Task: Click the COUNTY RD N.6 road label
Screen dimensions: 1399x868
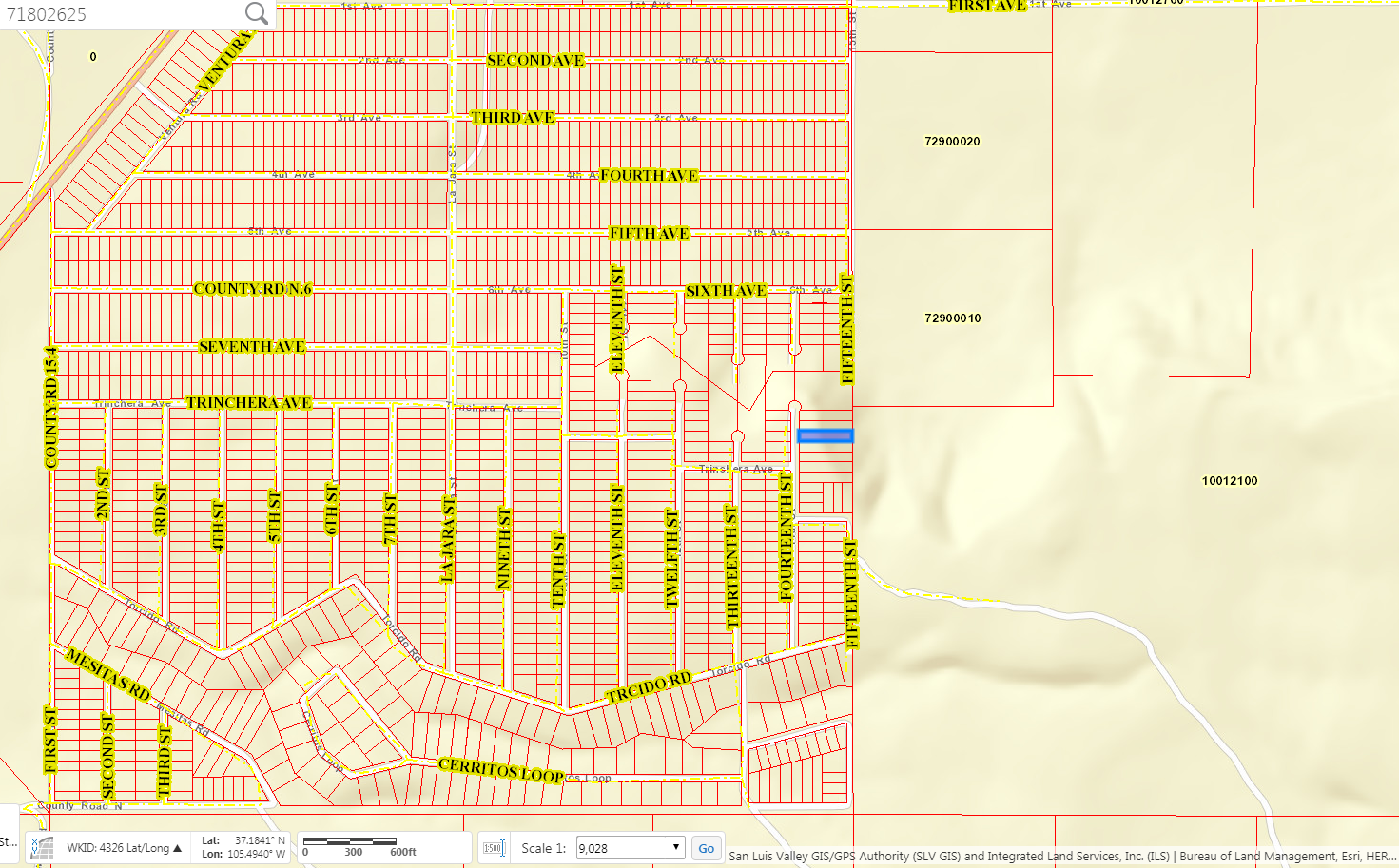Action: 253,289
